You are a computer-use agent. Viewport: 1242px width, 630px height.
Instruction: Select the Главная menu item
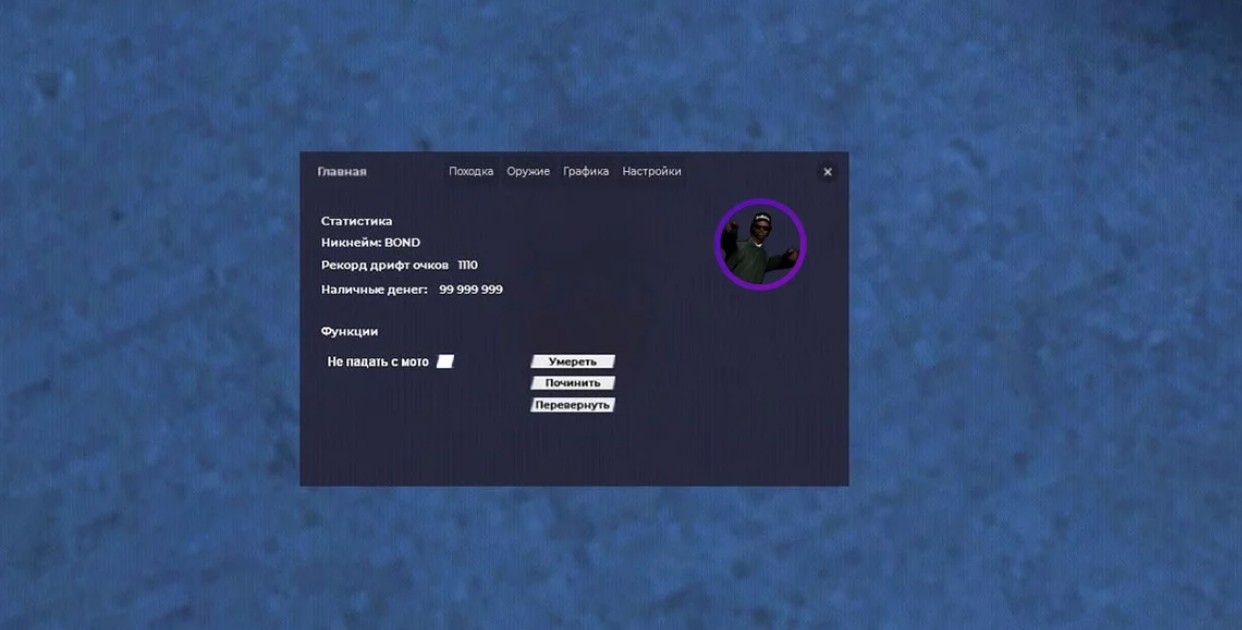pos(342,171)
